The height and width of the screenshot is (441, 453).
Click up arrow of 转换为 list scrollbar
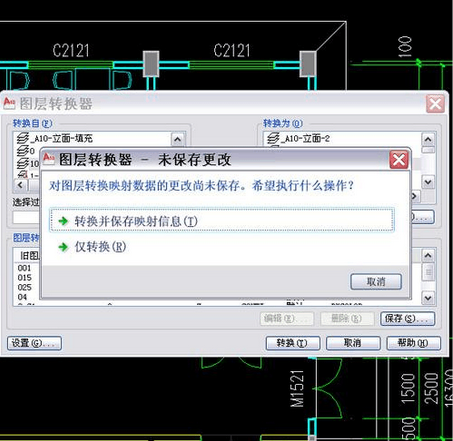pos(428,139)
